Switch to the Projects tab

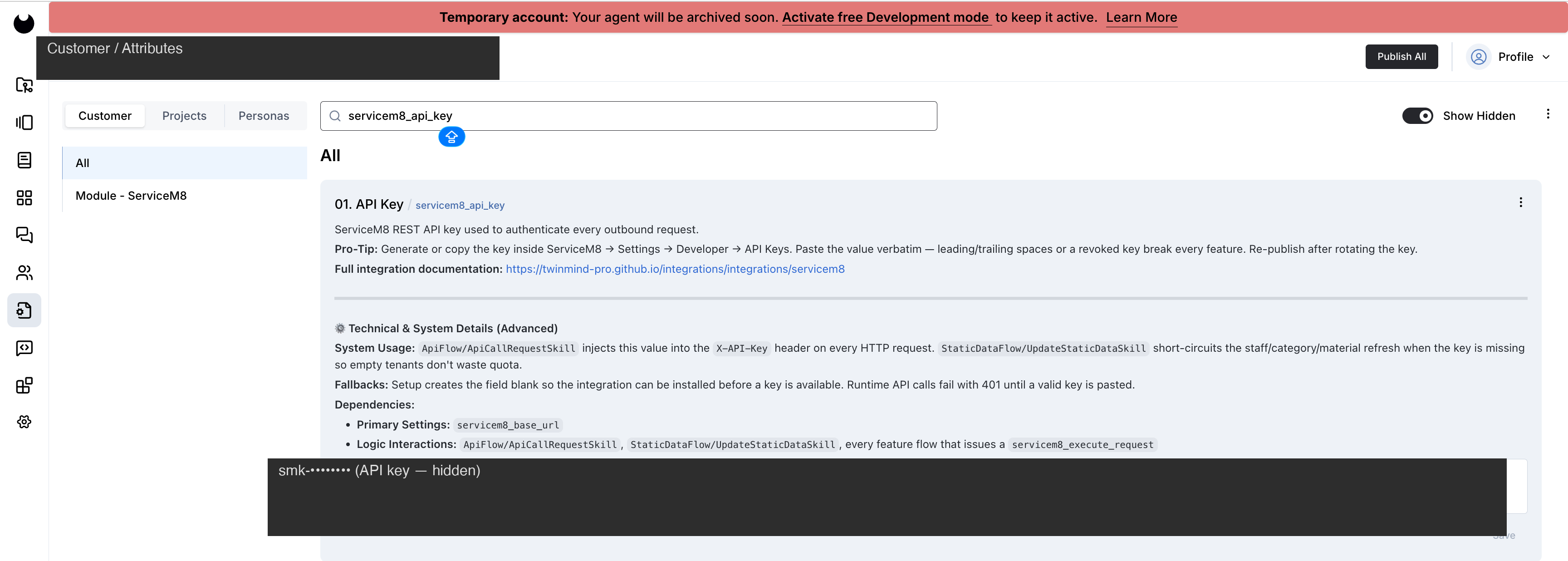pyautogui.click(x=185, y=116)
